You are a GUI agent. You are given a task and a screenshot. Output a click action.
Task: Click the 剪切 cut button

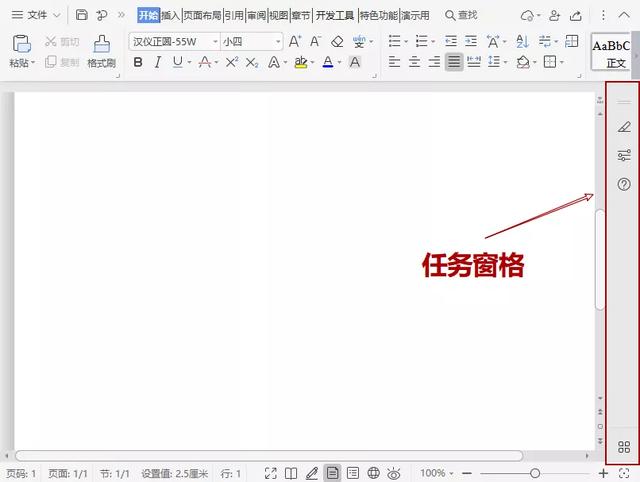click(x=62, y=41)
